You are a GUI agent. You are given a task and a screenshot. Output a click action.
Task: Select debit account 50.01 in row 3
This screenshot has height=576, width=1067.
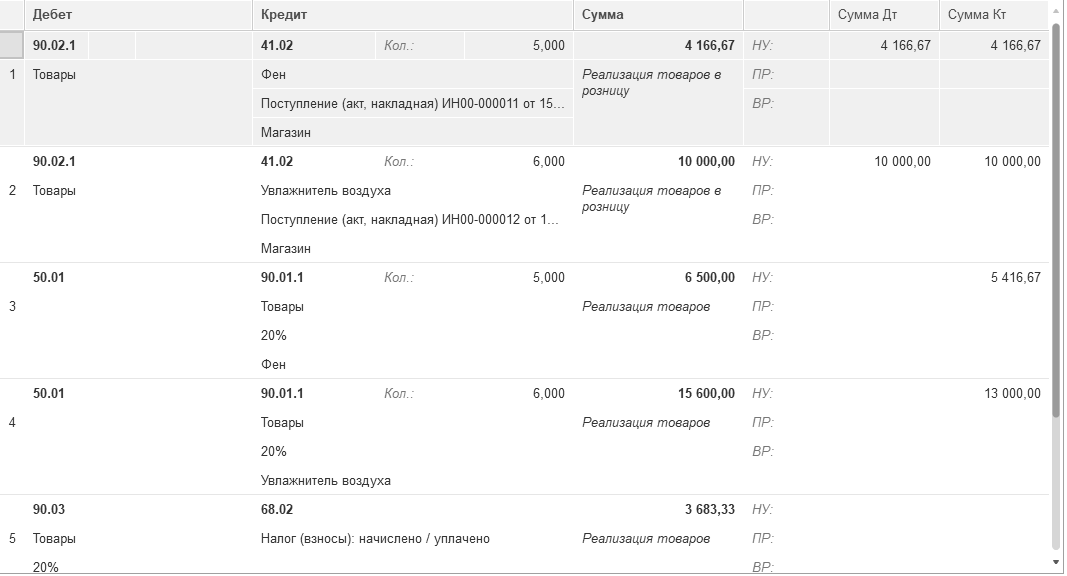tap(49, 278)
